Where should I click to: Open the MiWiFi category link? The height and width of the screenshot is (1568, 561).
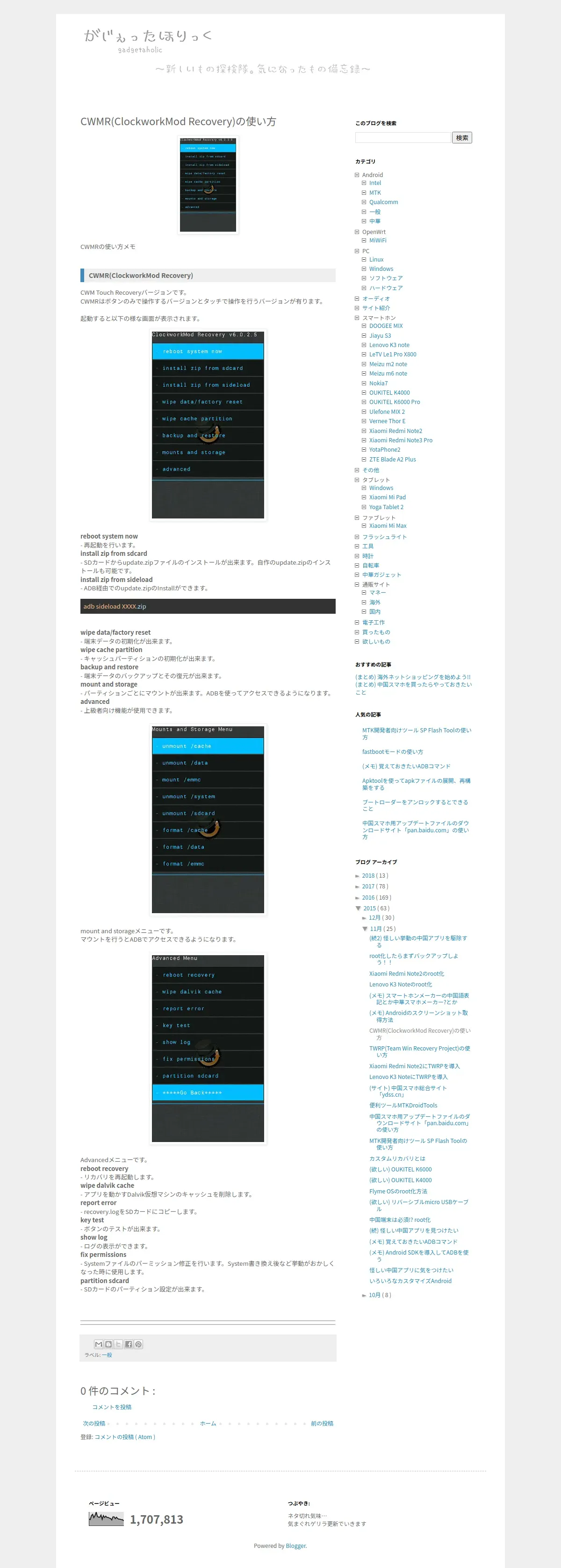[378, 241]
